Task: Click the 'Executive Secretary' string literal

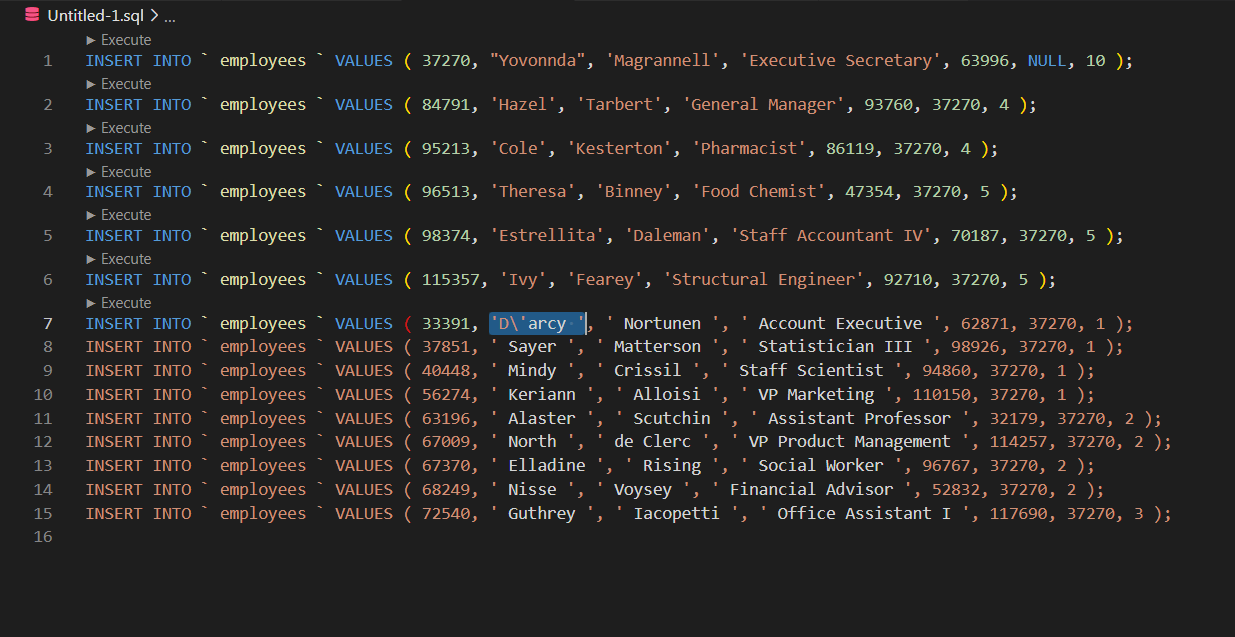Action: (x=840, y=60)
